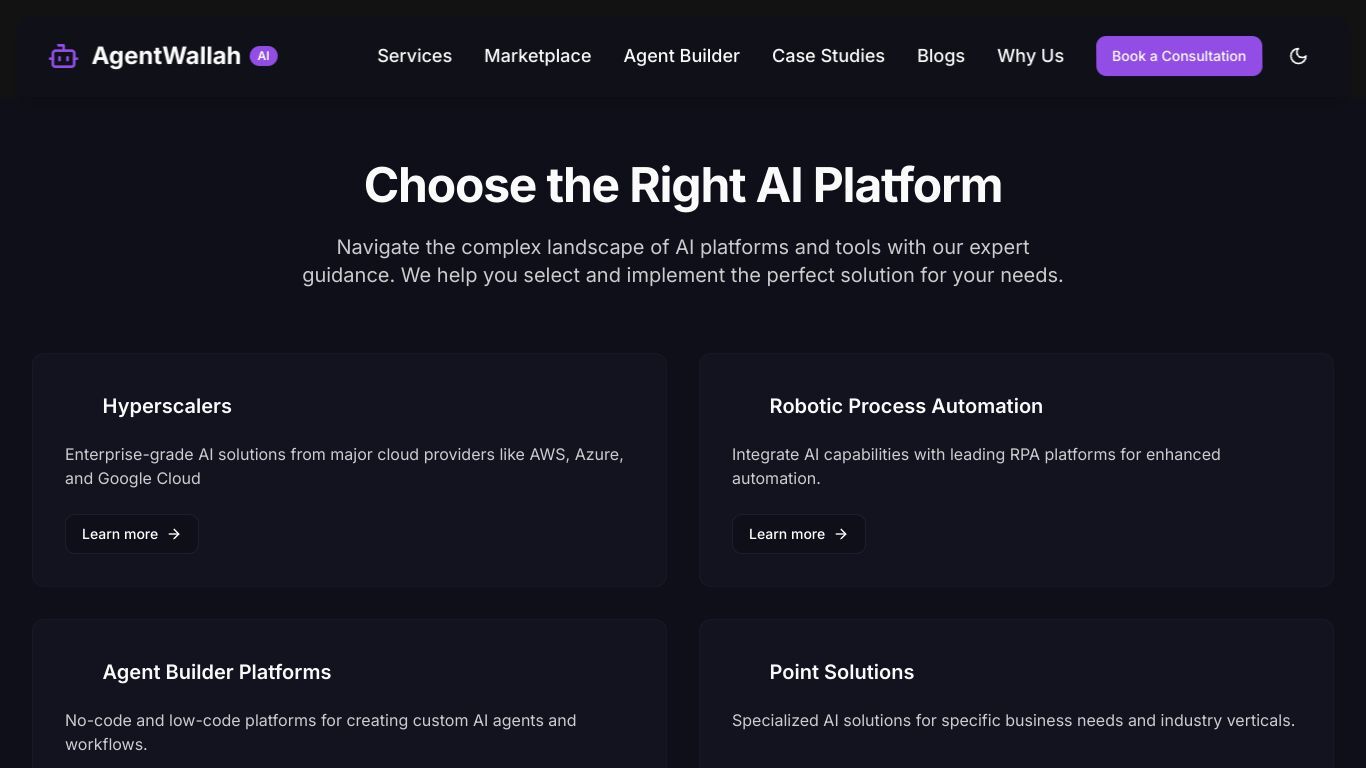
Task: Click the AgentWallah brand name text
Action: pyautogui.click(x=166, y=56)
